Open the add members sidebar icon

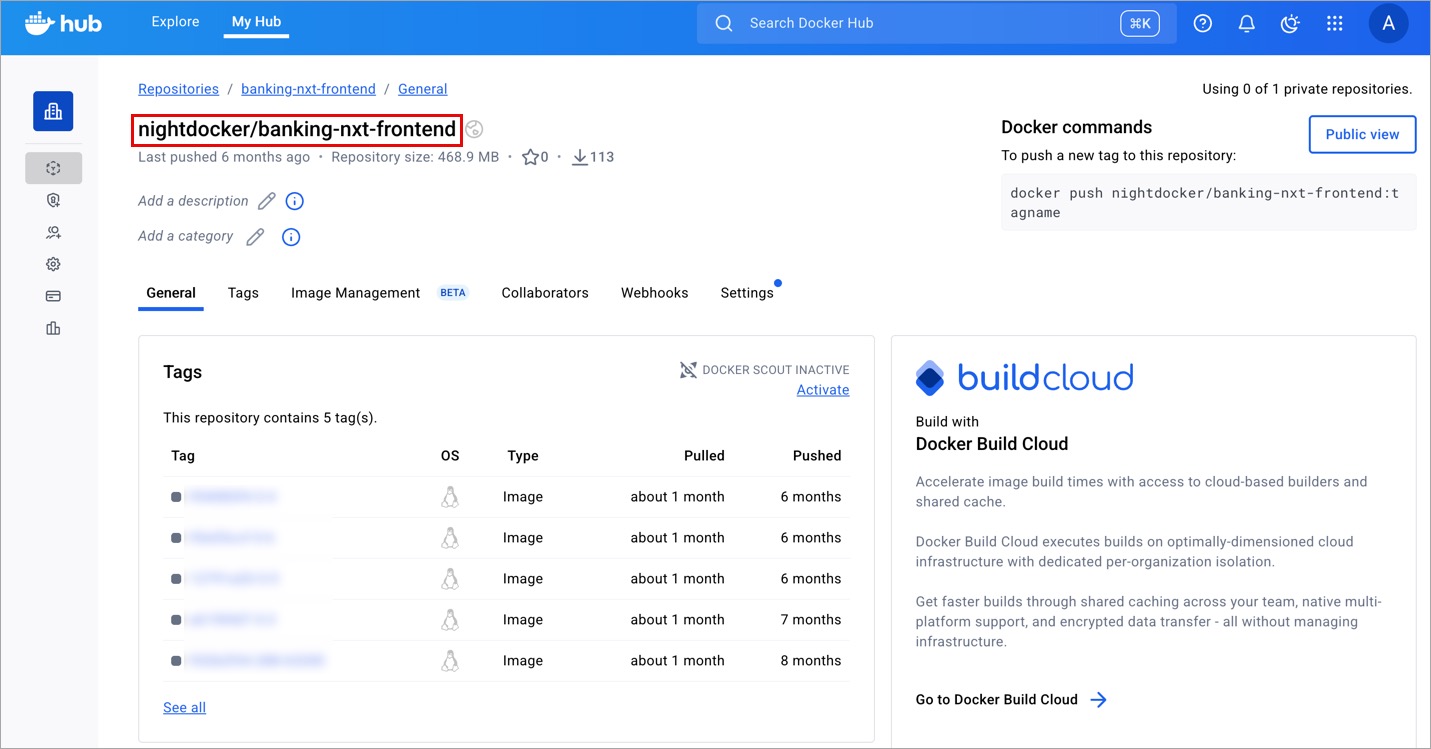(53, 232)
